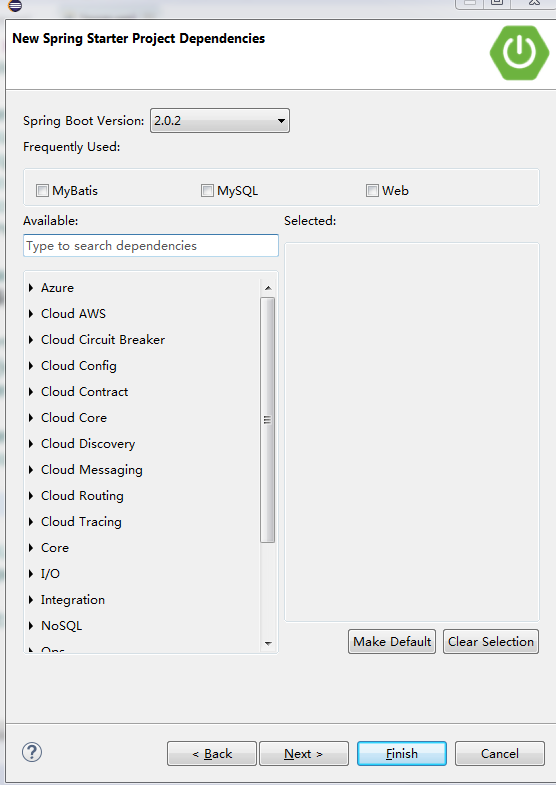Viewport: 556px width, 785px height.
Task: Expand the Azure category
Action: point(31,288)
